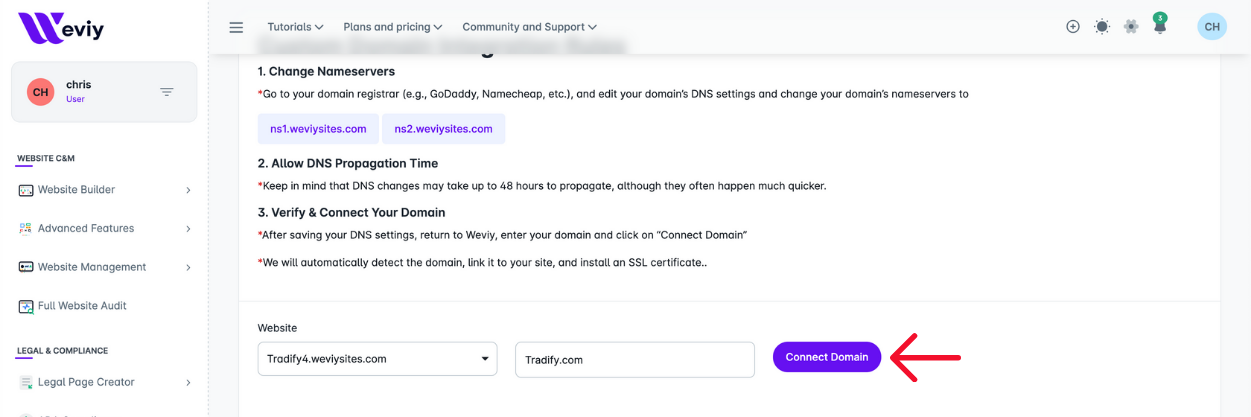Open the Website select dropdown

pyautogui.click(x=377, y=359)
